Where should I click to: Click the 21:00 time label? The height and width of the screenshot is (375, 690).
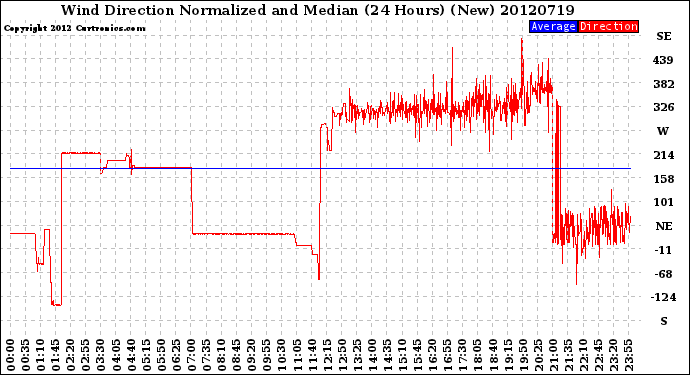553,355
